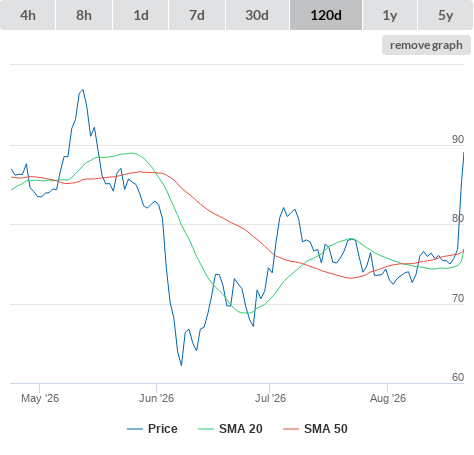Switch chart to 1y range
The height and width of the screenshot is (455, 474).
coord(390,15)
